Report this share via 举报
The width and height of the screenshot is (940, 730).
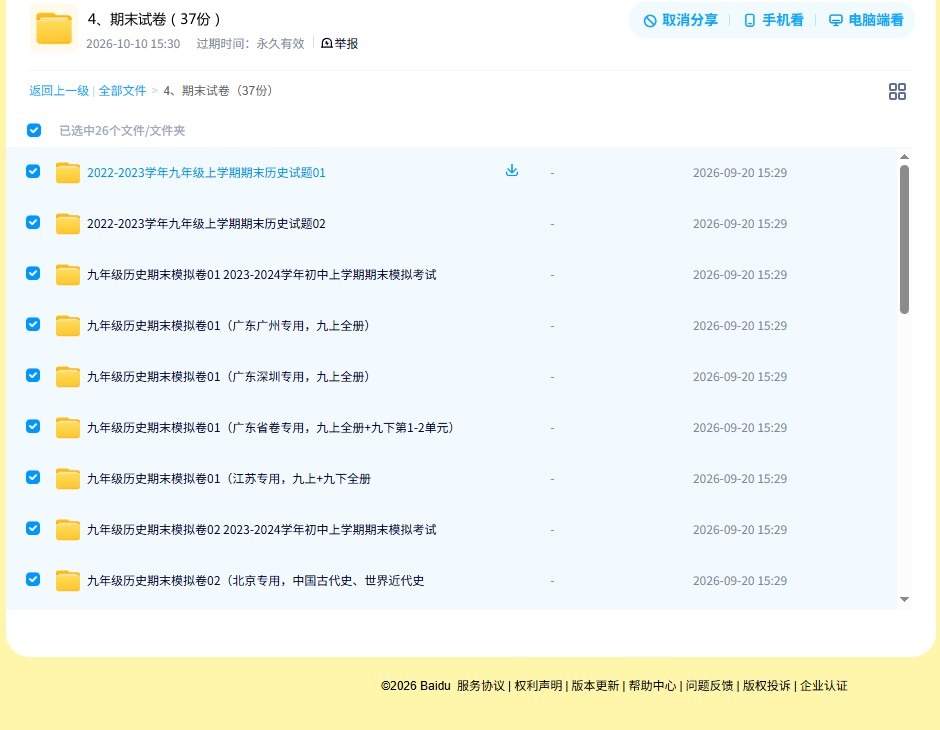pyautogui.click(x=340, y=43)
